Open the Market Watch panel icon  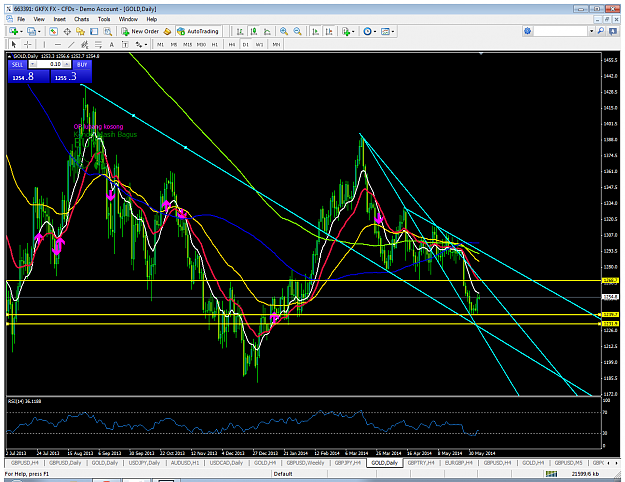(53, 31)
